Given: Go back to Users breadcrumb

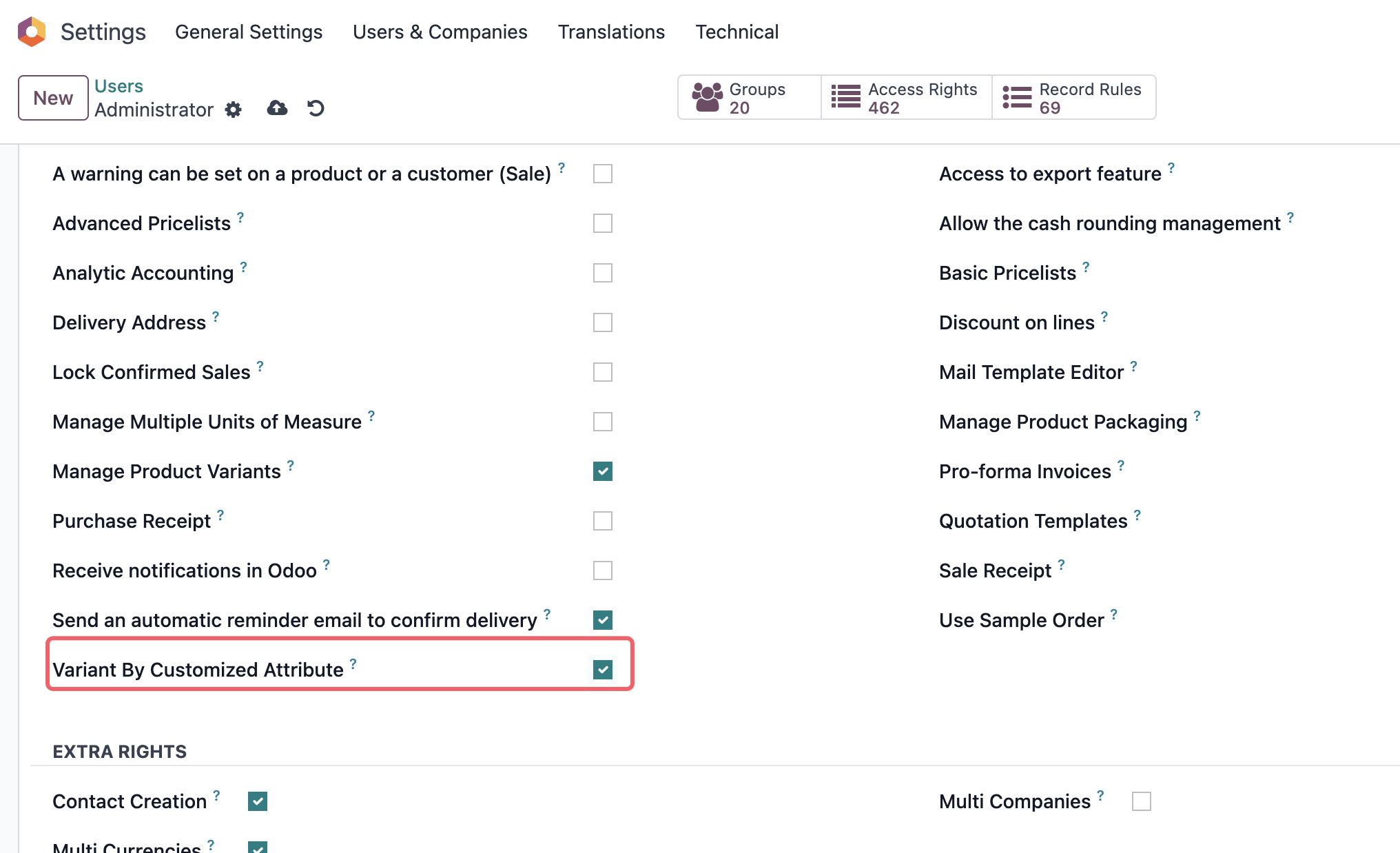Looking at the screenshot, I should tap(119, 86).
